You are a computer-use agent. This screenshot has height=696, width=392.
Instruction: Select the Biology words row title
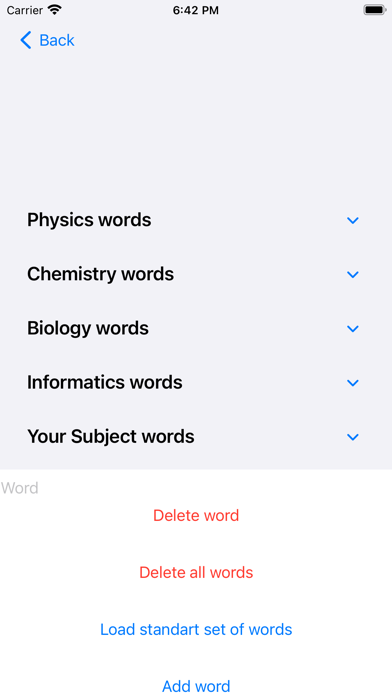click(x=88, y=328)
